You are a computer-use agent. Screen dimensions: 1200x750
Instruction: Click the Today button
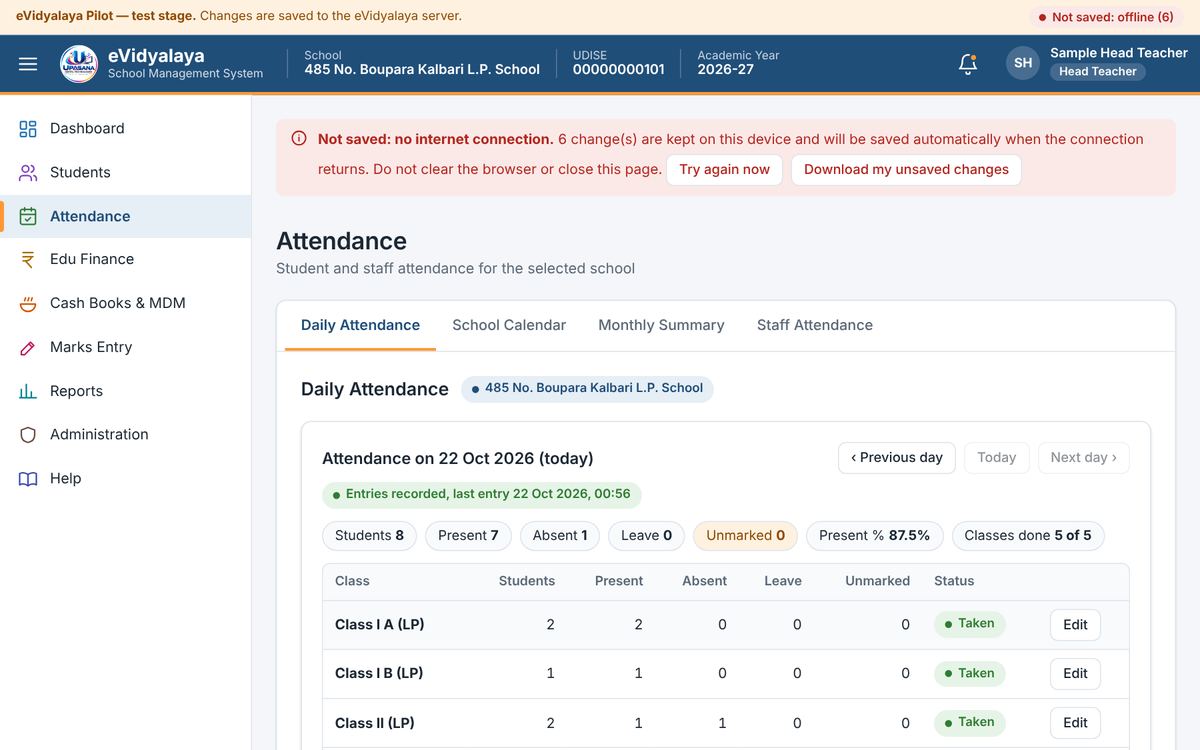pyautogui.click(x=996, y=457)
